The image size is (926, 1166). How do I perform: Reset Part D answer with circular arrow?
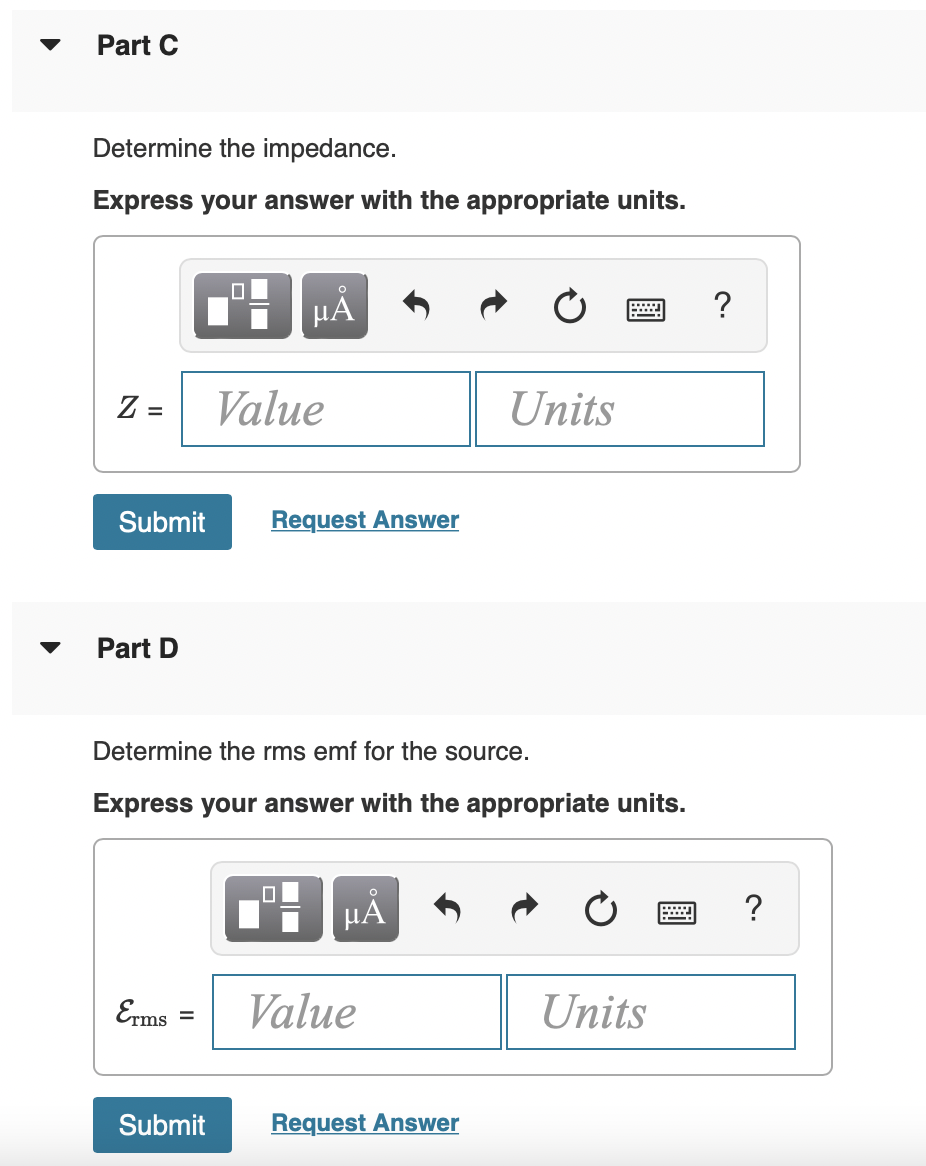(601, 909)
